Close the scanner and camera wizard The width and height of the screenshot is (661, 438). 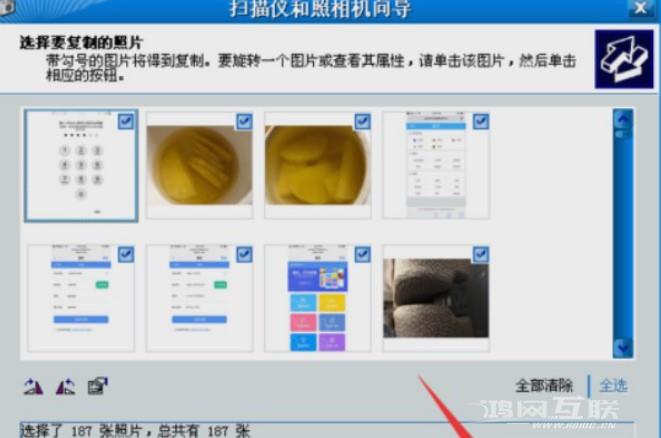pos(641,8)
